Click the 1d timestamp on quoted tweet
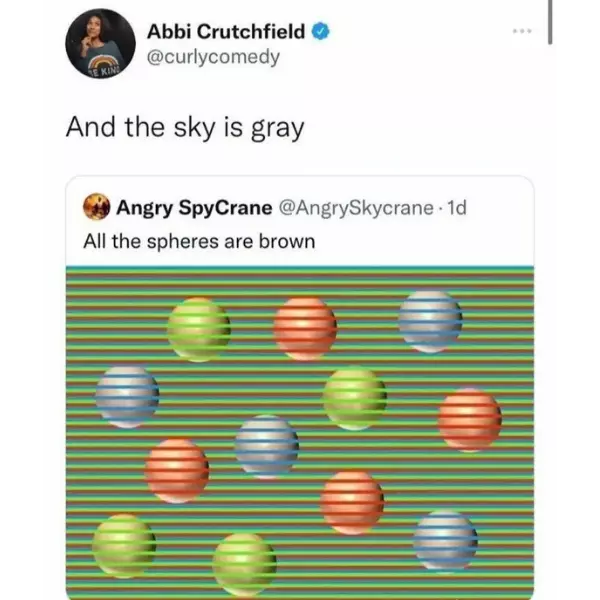This screenshot has height=600, width=600. pyautogui.click(x=457, y=208)
